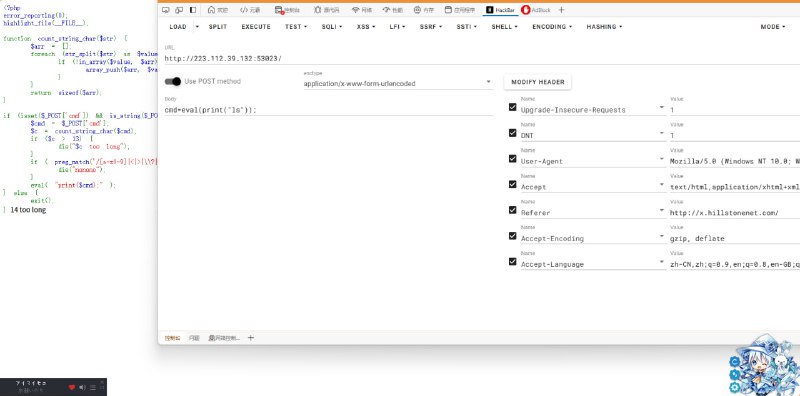Image resolution: width=800 pixels, height=396 pixels.
Task: Click the LOAD button in HackBar
Action: coord(178,27)
